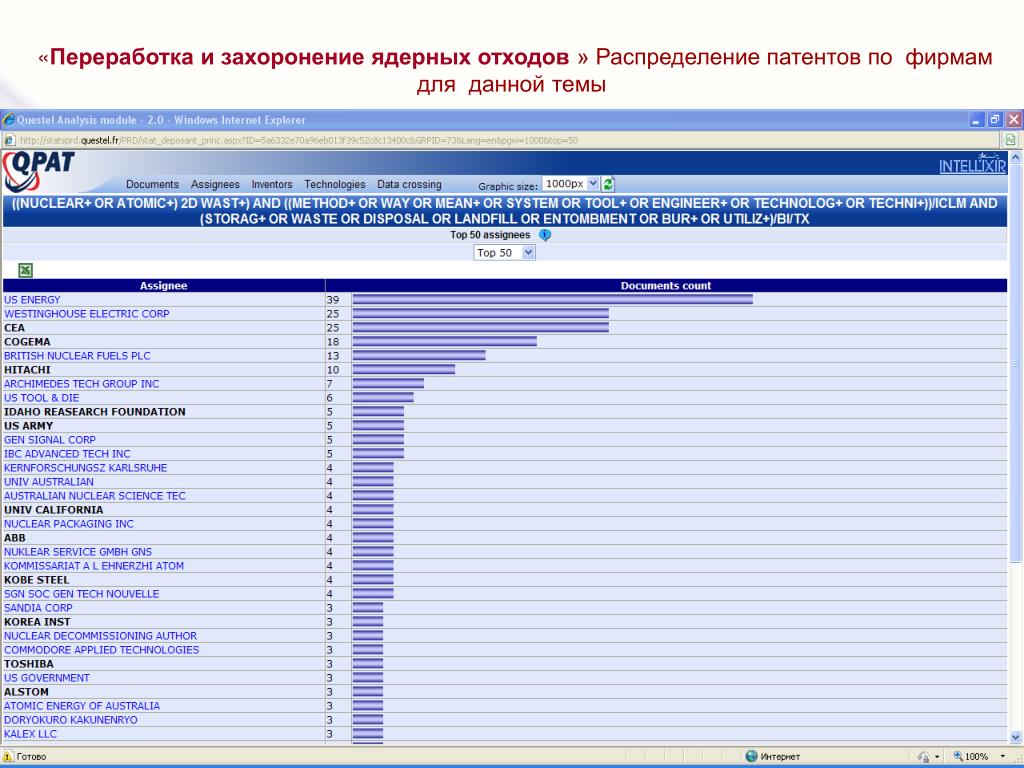
Task: Click the HITACHI documents count bar
Action: (404, 370)
